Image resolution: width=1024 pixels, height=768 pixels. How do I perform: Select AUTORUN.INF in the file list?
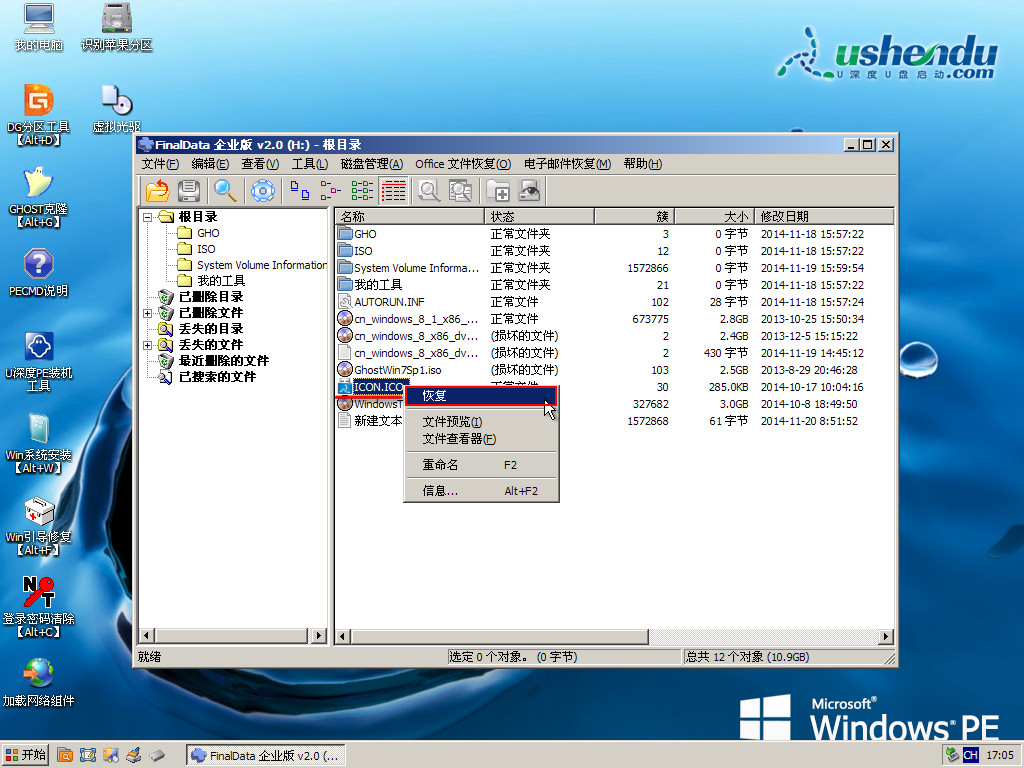[x=389, y=302]
